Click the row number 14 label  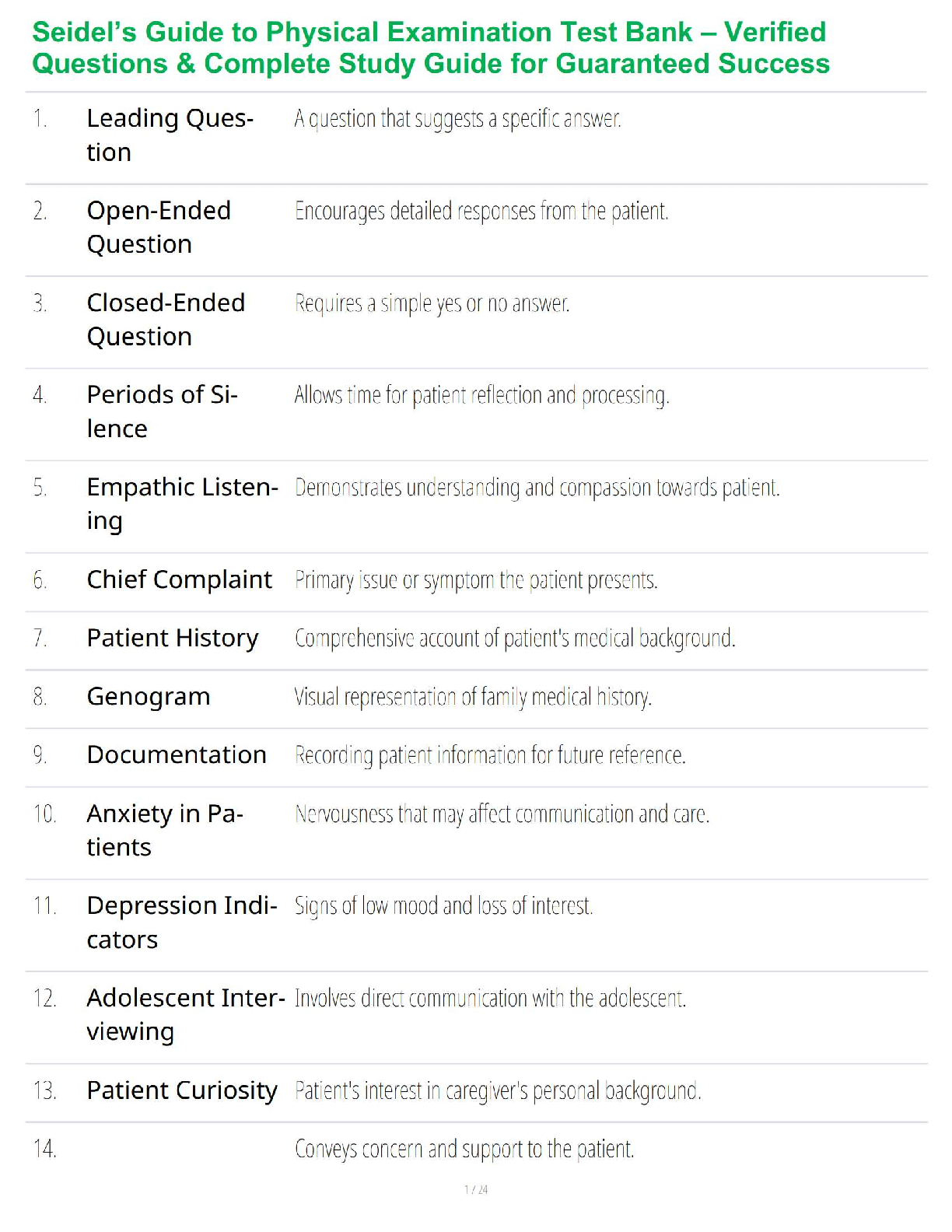44,1149
